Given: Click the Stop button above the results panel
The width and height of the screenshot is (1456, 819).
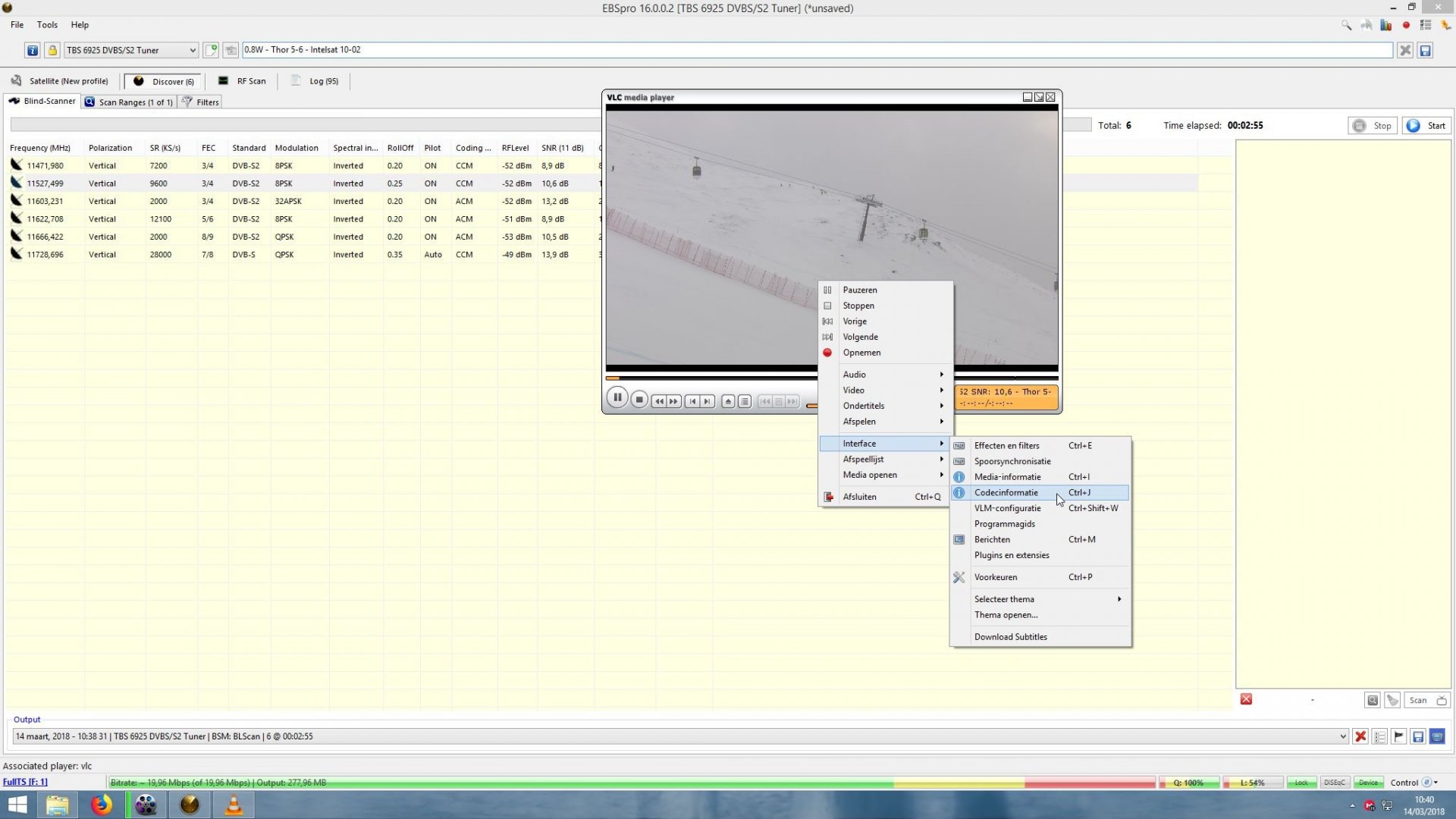Looking at the screenshot, I should [x=1373, y=125].
